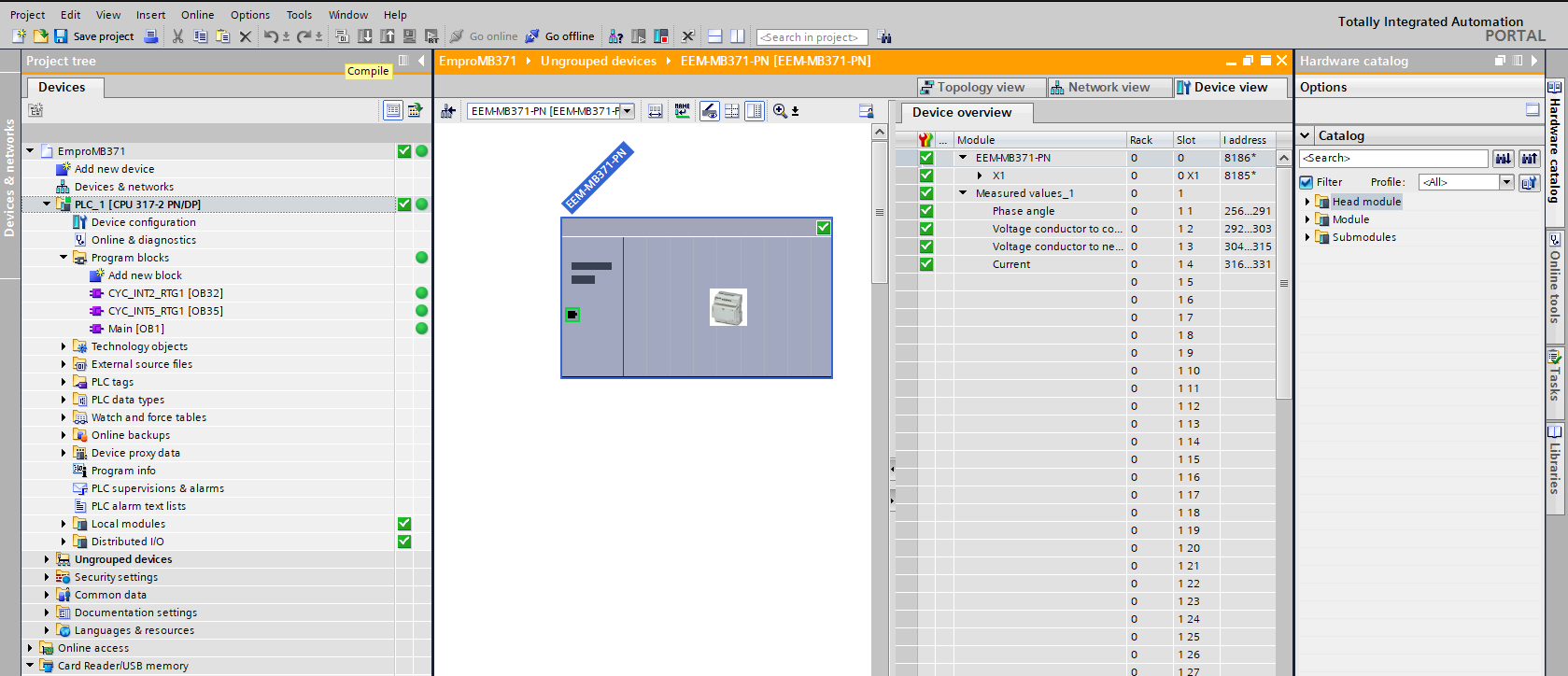This screenshot has width=1568, height=676.
Task: Collapse the Project tree panel arrow
Action: coord(421,61)
